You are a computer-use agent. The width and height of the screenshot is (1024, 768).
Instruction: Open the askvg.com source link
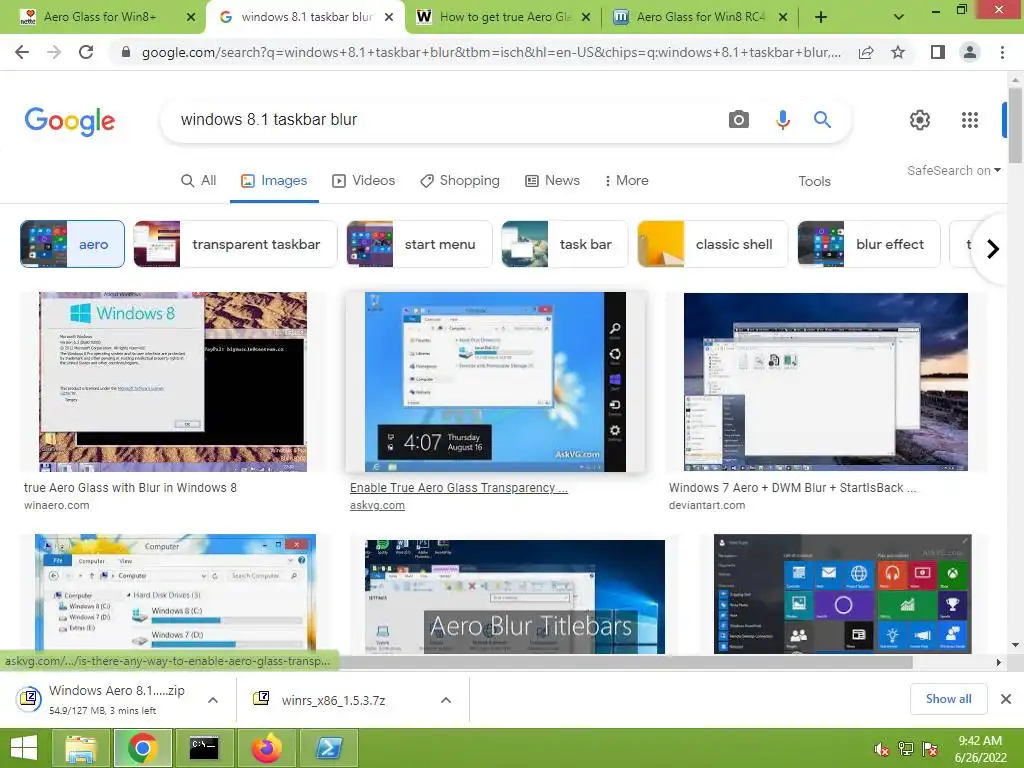point(377,505)
